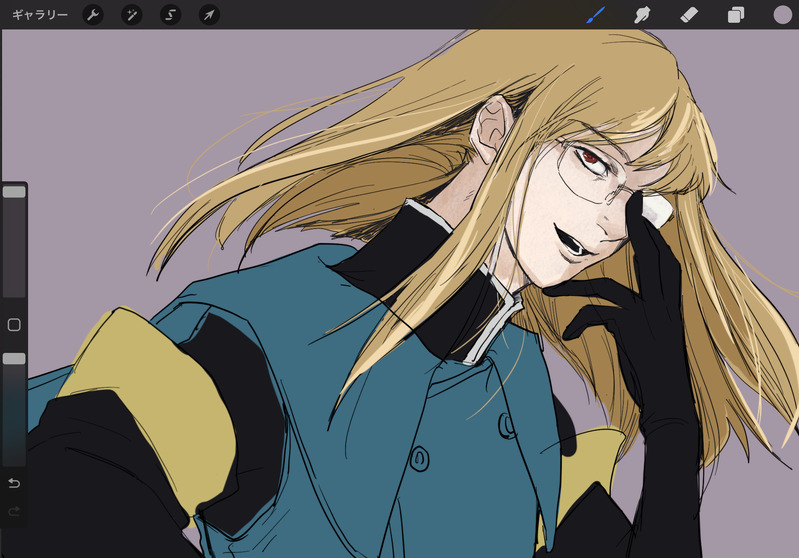Open the Adjustments magic wand menu
The width and height of the screenshot is (799, 558).
[x=131, y=15]
